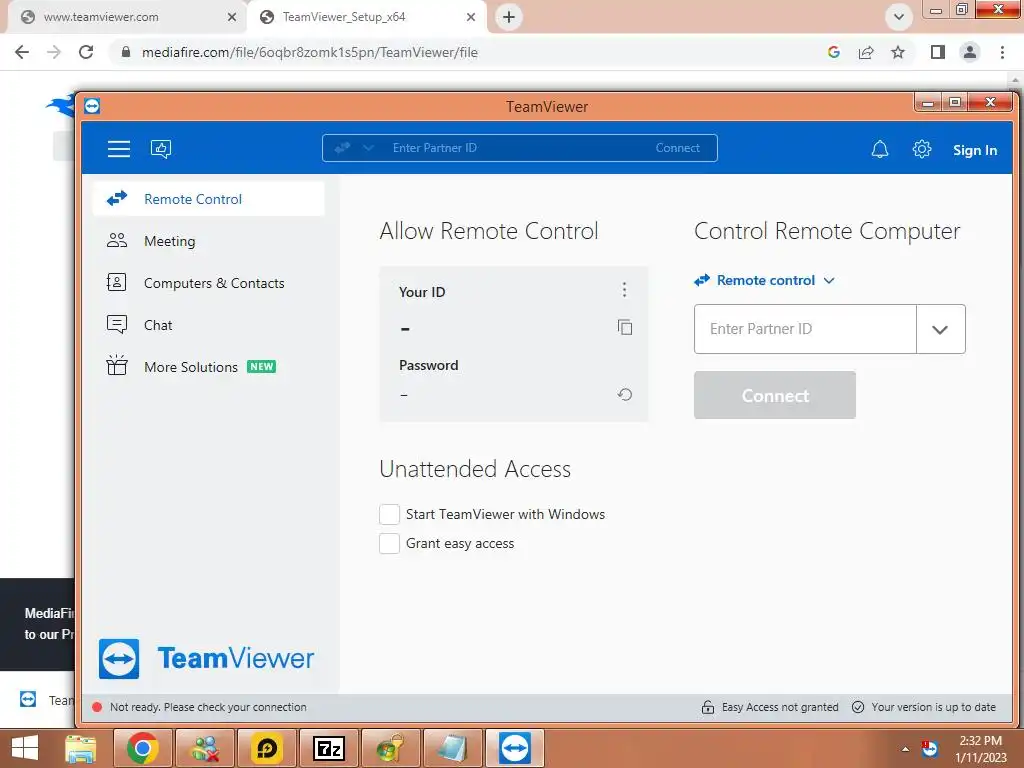Open the TeamViewer hamburger menu
The image size is (1024, 768).
tap(119, 149)
